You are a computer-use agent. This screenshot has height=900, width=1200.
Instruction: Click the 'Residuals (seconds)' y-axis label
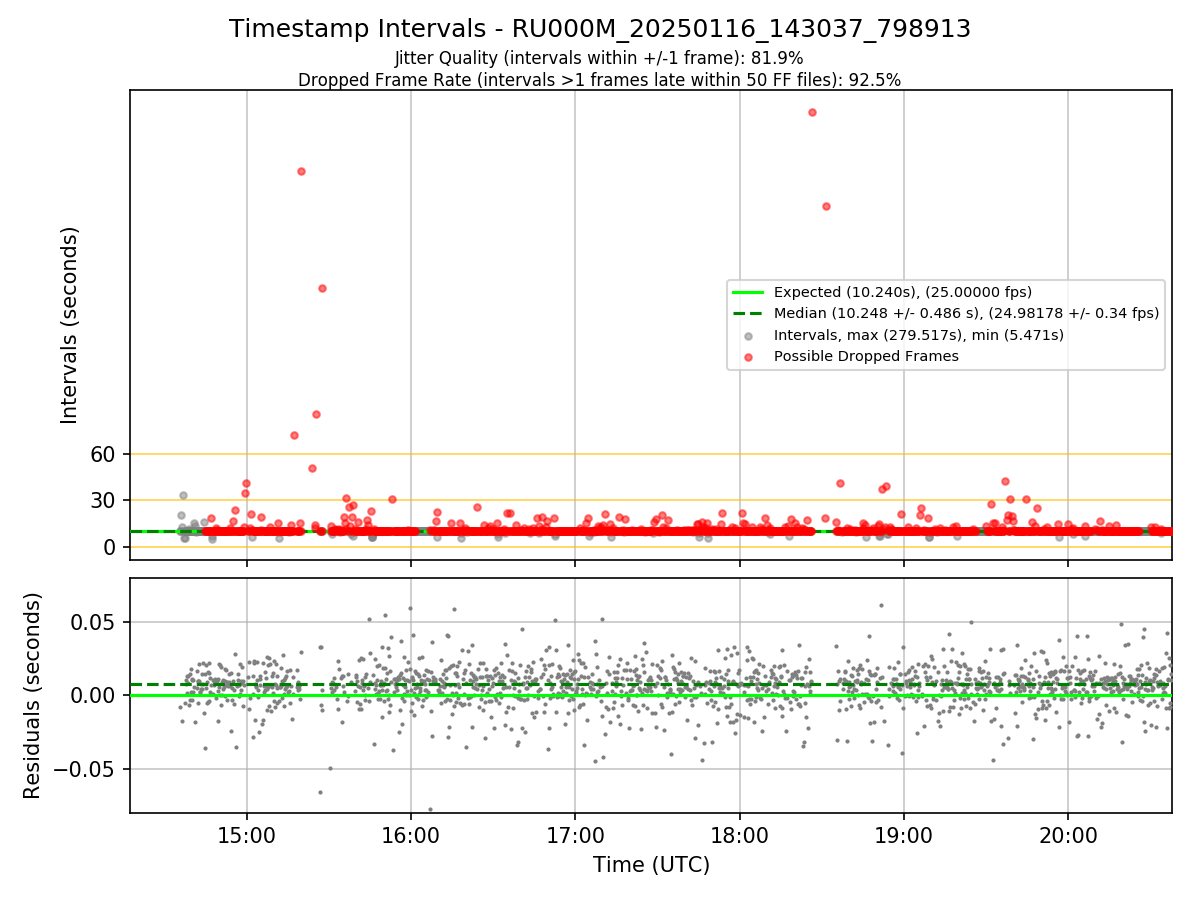[33, 695]
